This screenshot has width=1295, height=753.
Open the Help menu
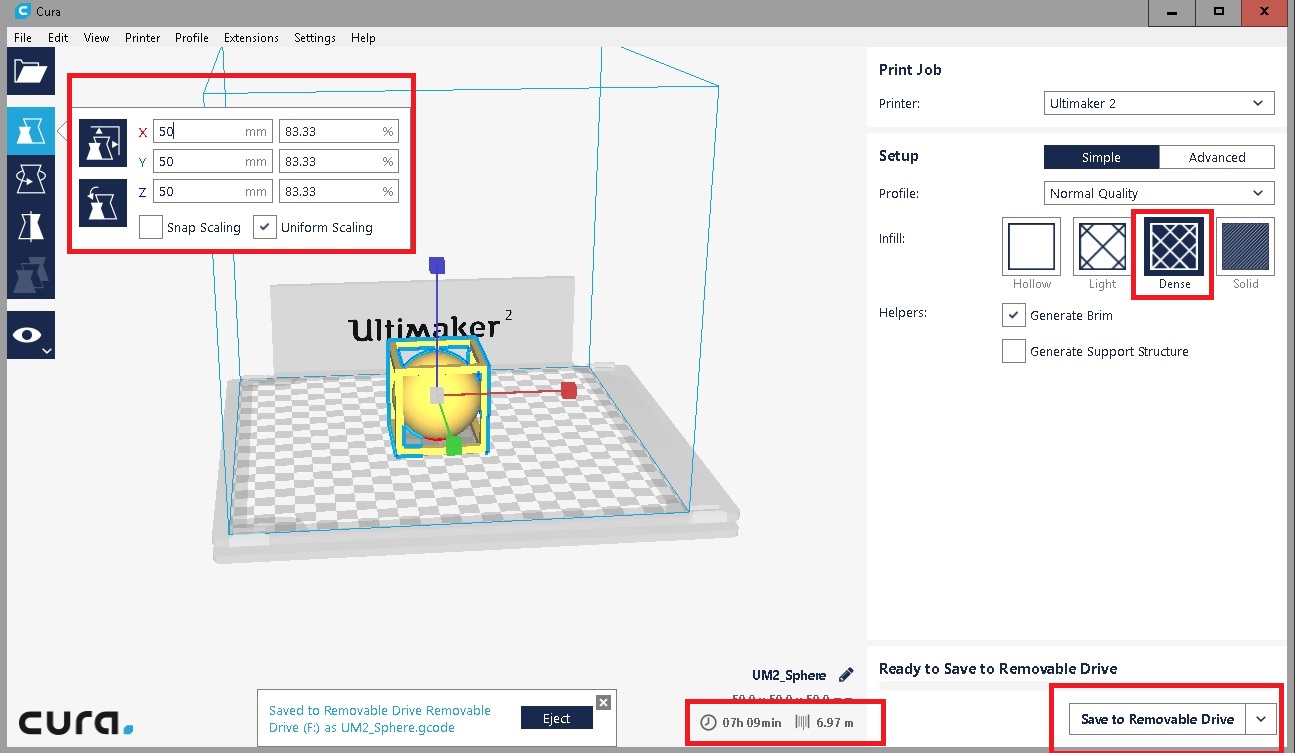(x=363, y=38)
